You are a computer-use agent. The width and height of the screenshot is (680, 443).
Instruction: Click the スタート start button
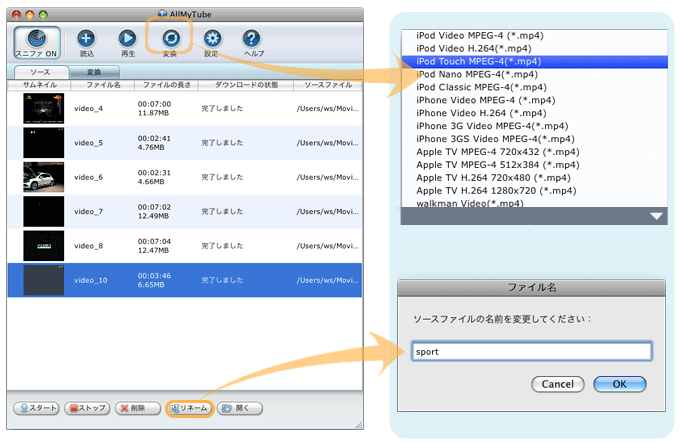pyautogui.click(x=36, y=408)
